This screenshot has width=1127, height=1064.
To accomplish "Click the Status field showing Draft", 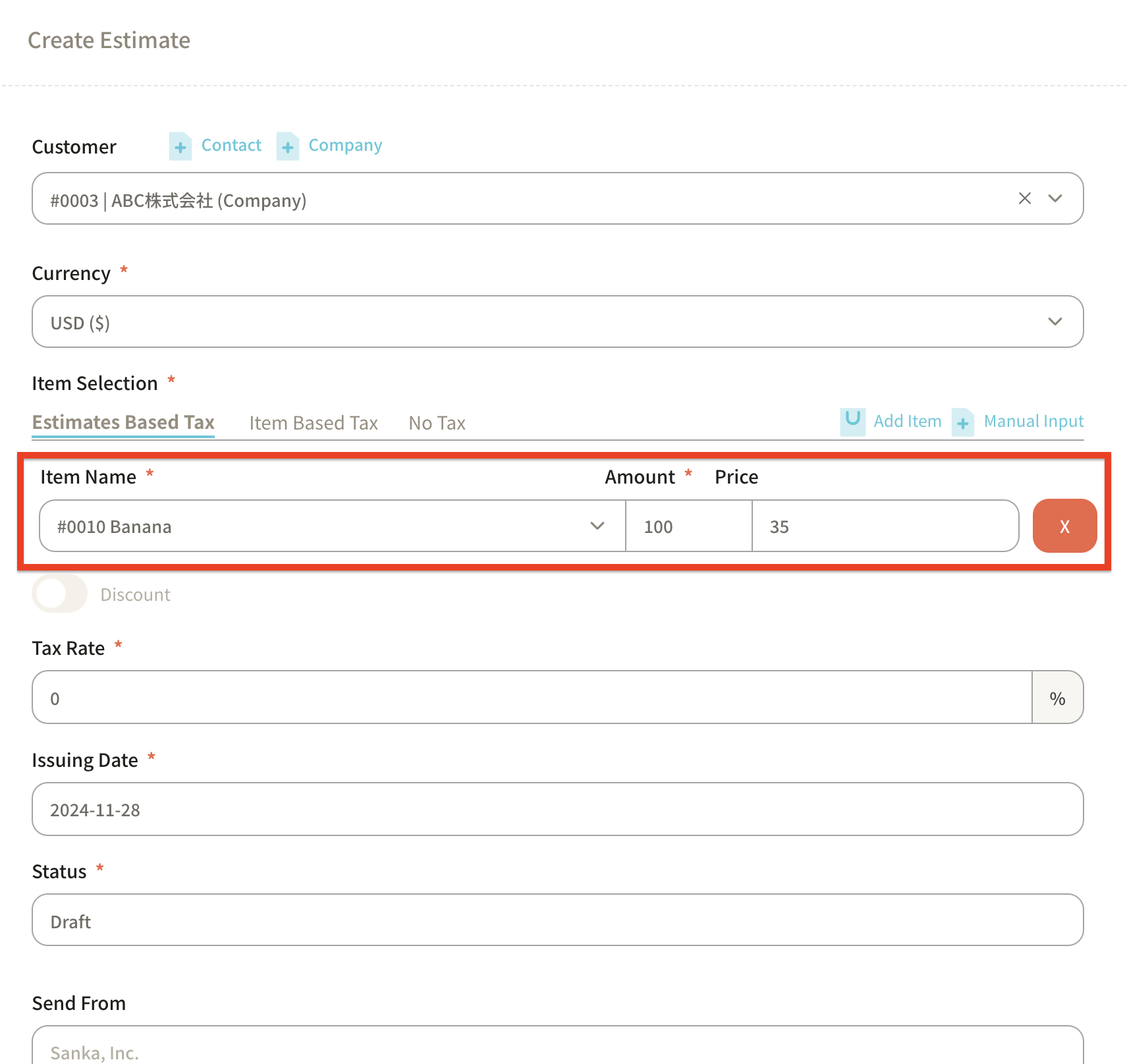I will click(557, 920).
